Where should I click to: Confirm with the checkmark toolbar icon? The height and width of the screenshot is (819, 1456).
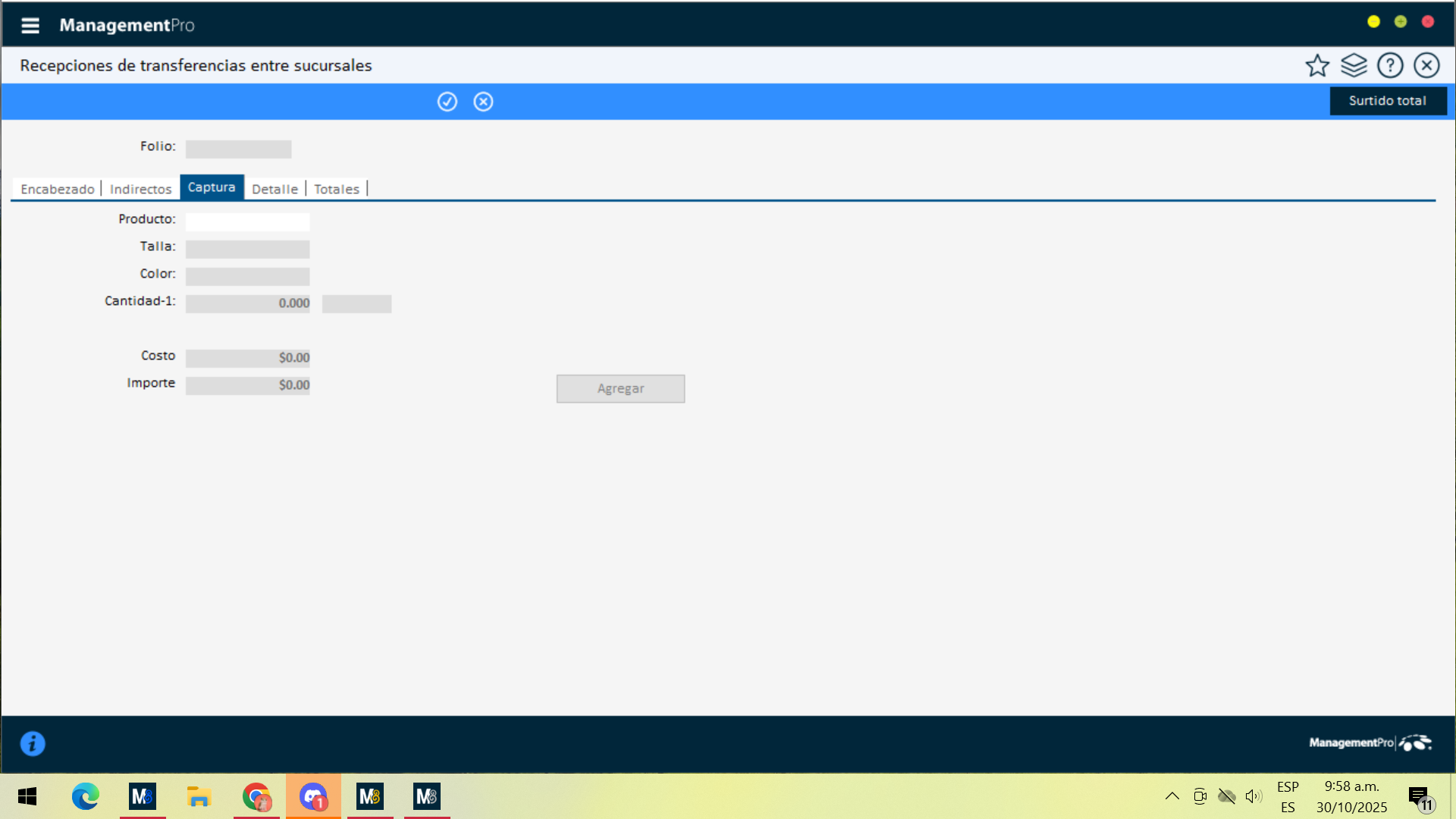pyautogui.click(x=447, y=102)
